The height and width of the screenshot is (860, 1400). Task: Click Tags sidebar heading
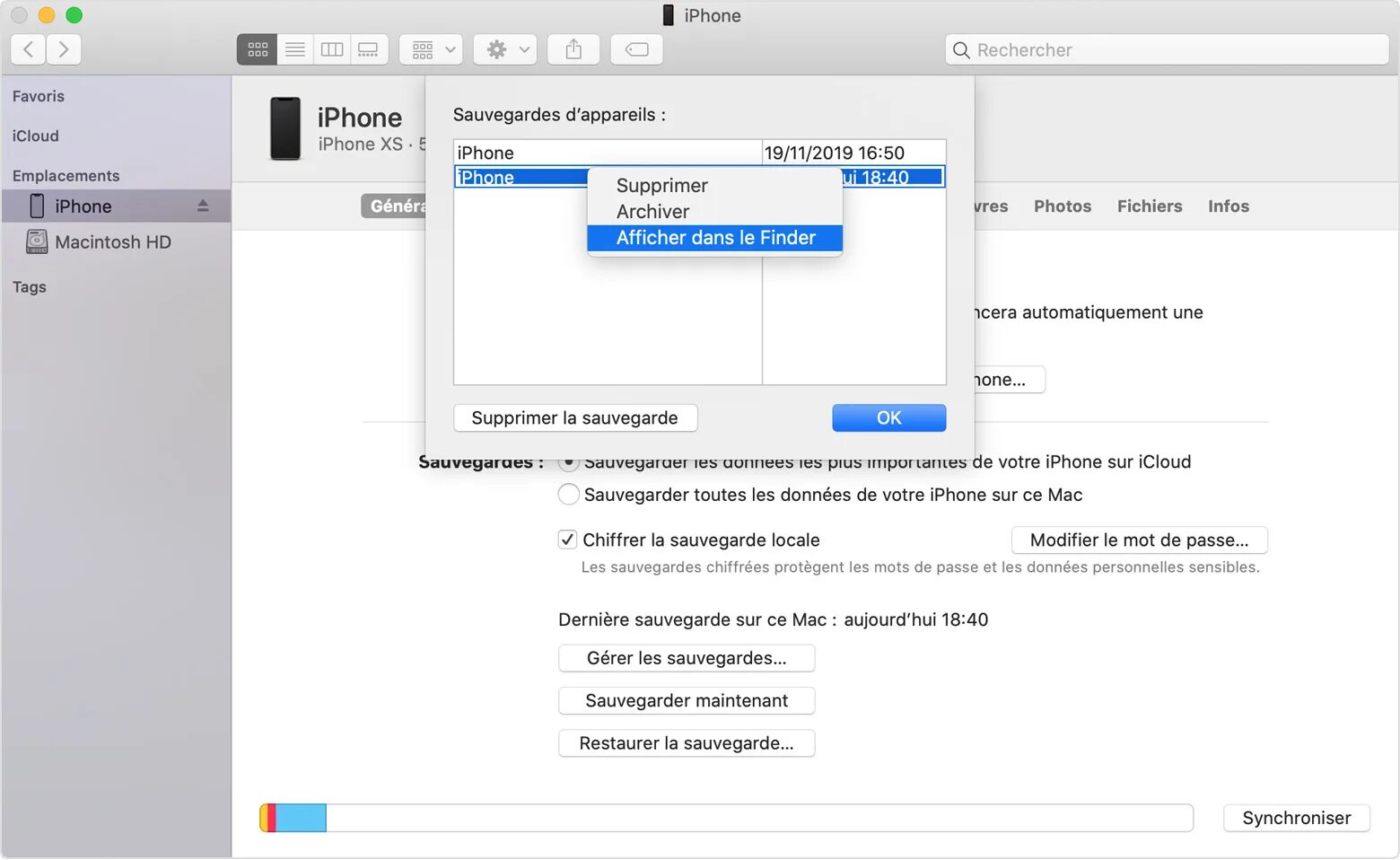30,287
